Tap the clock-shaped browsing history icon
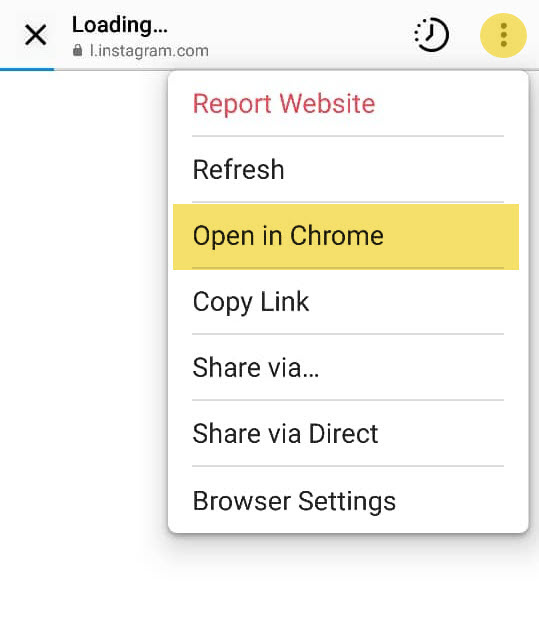Image resolution: width=539 pixels, height=624 pixels. [x=432, y=35]
